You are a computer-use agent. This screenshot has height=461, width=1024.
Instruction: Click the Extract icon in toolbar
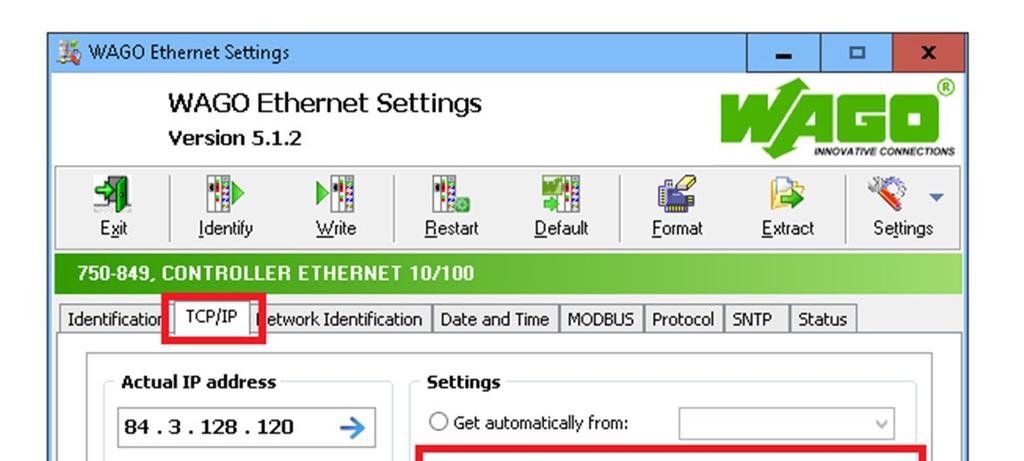pos(788,195)
